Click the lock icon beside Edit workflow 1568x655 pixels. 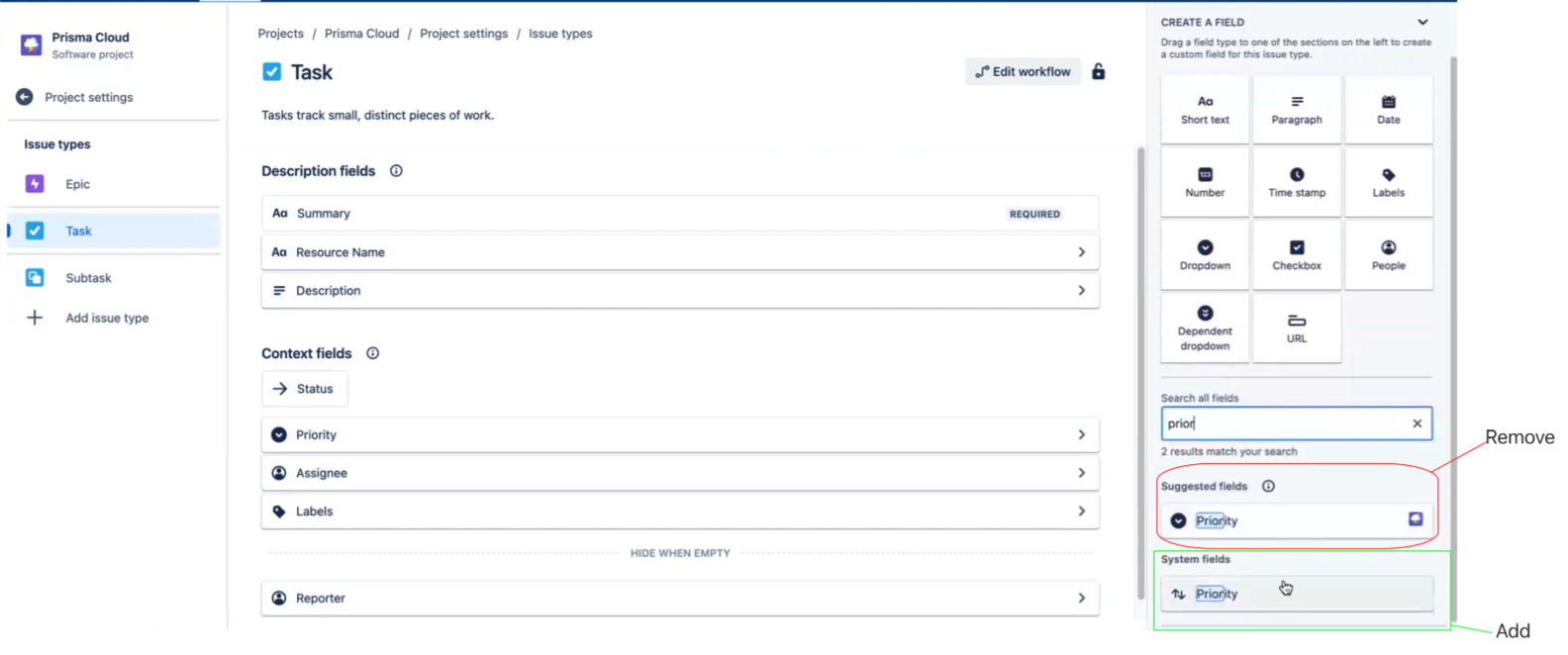[x=1098, y=71]
